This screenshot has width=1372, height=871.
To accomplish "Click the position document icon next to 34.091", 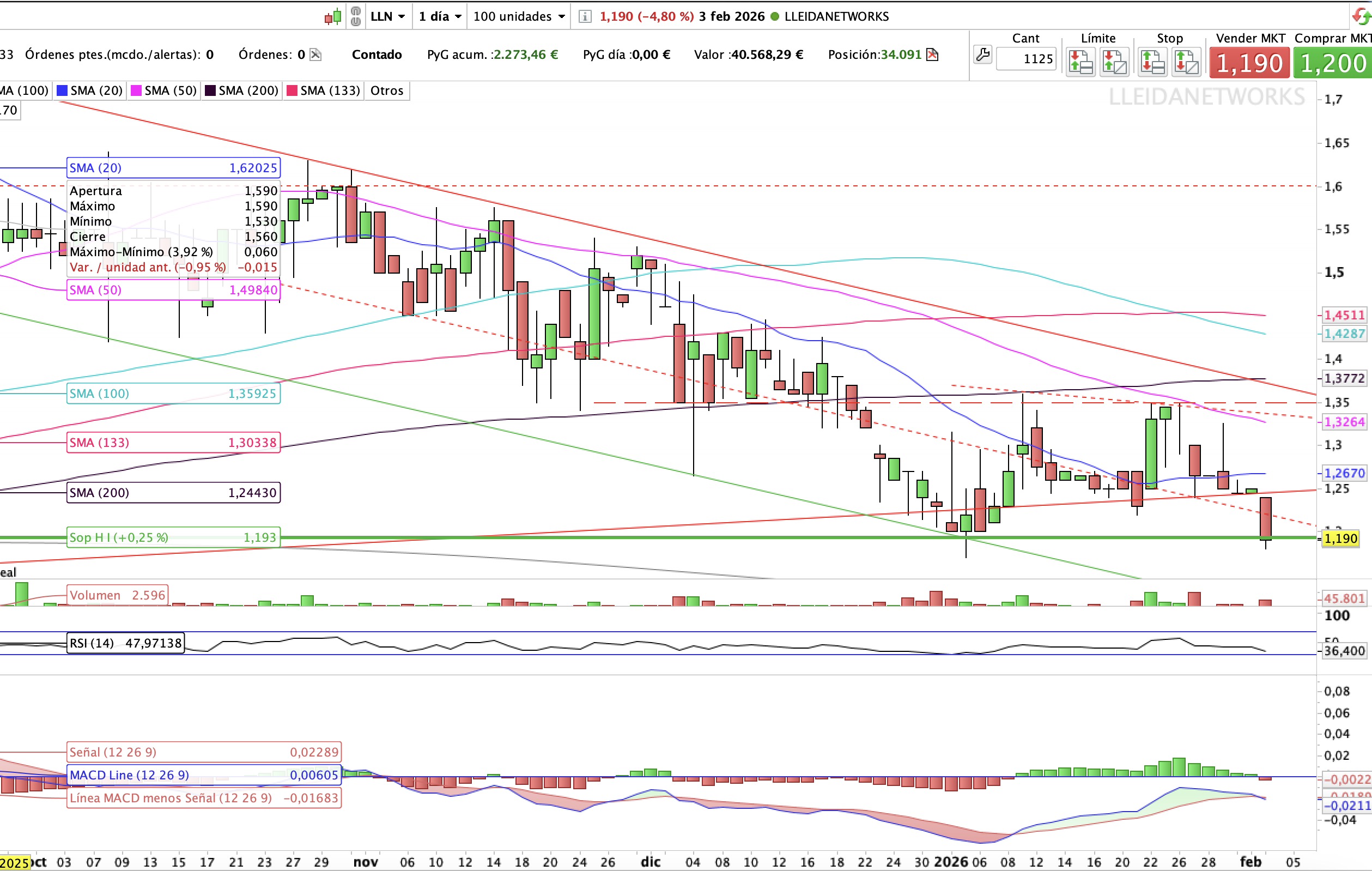I will (x=932, y=55).
